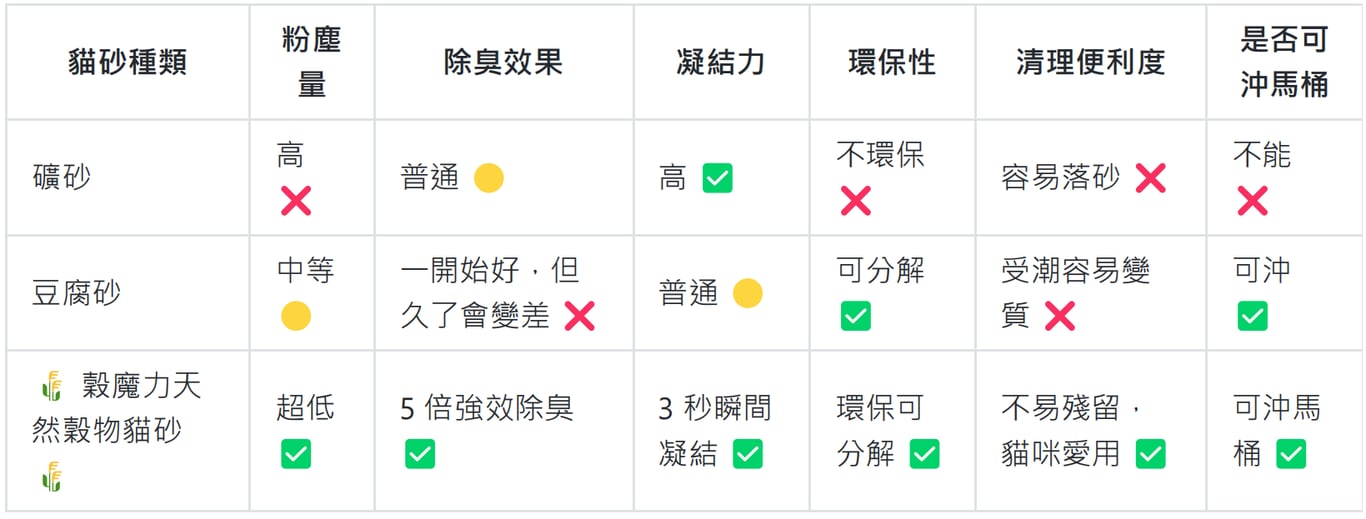Click the red X under 礦砂 粉塵量 高
The width and height of the screenshot is (1366, 519).
(x=296, y=201)
